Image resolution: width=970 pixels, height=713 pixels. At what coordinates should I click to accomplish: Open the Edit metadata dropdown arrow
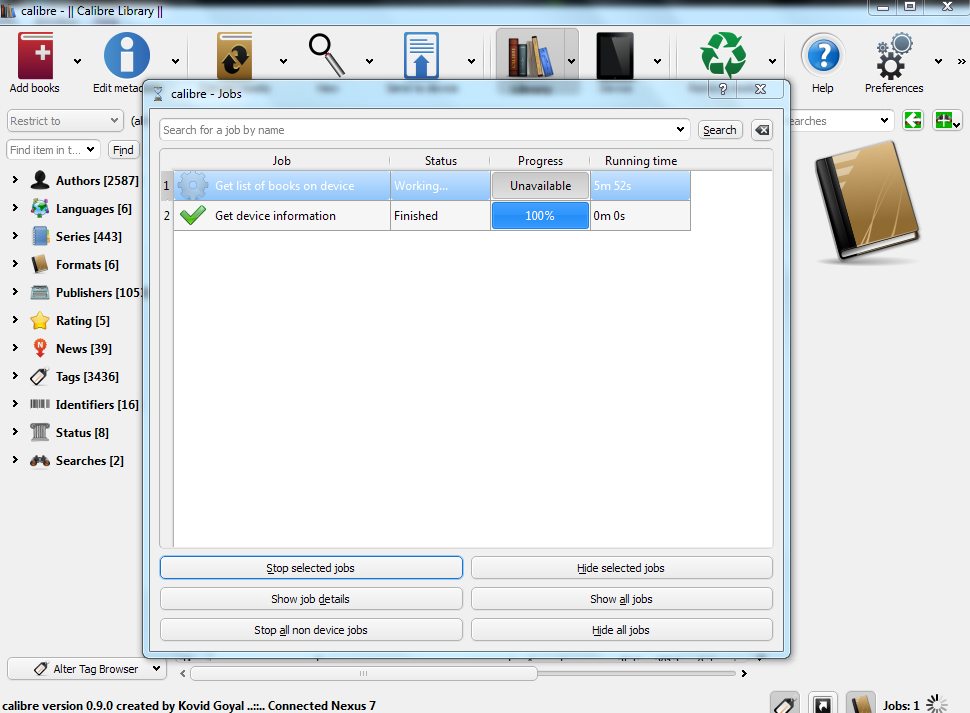tap(176, 61)
